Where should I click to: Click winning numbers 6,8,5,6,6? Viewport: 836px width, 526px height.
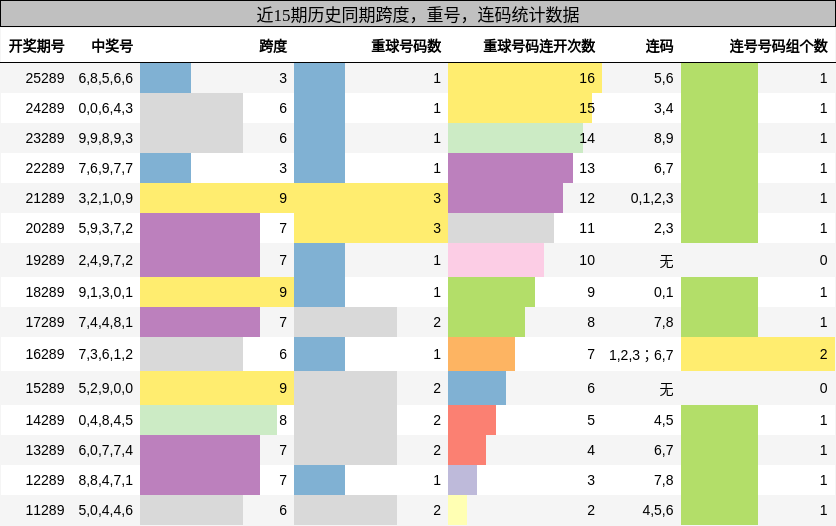(x=106, y=78)
